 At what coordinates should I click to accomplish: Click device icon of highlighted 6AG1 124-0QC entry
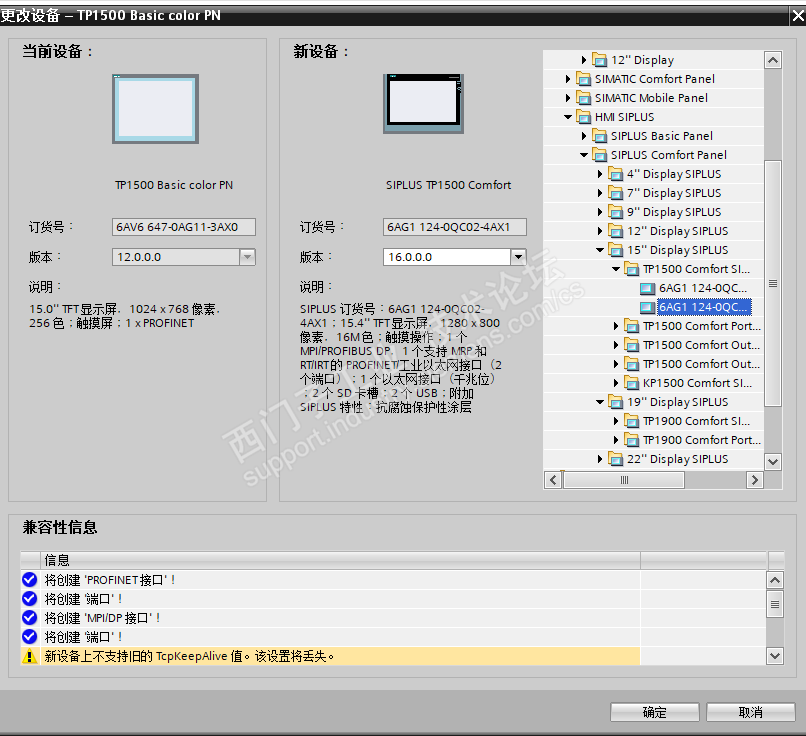(647, 307)
